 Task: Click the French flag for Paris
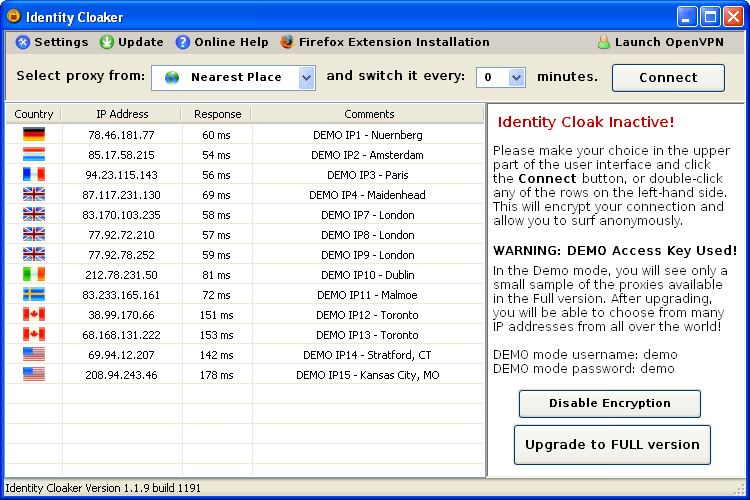(x=34, y=175)
